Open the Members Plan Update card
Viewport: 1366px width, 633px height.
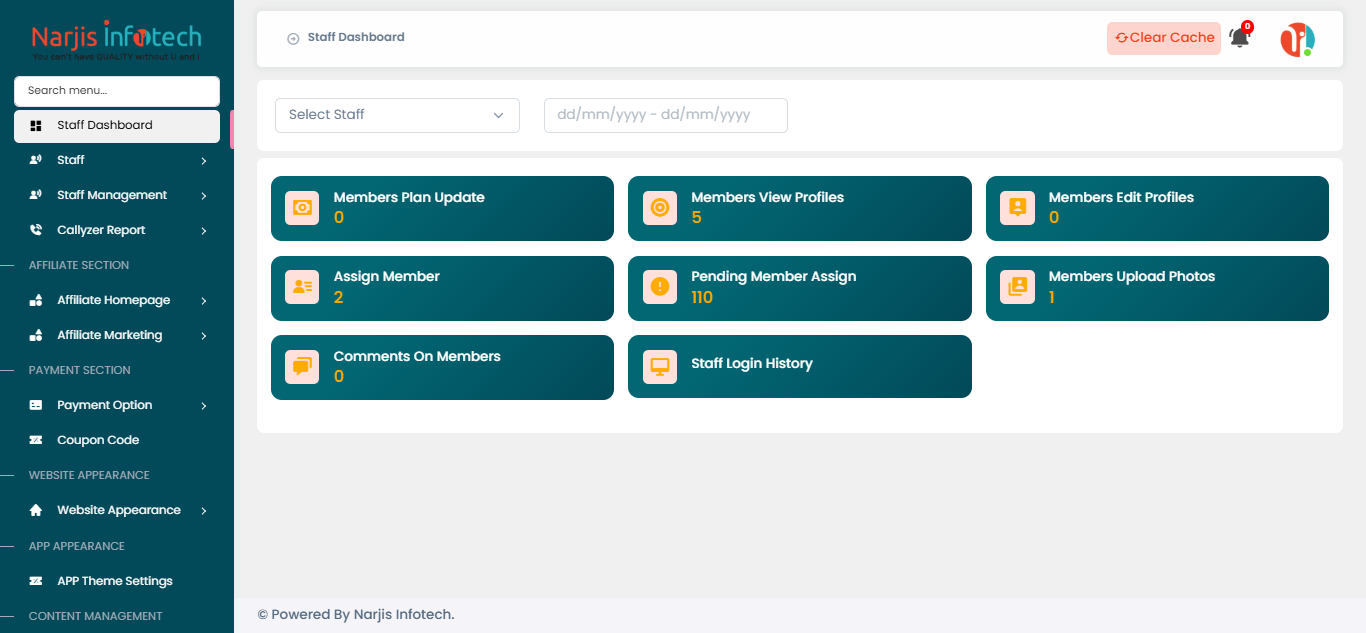442,208
